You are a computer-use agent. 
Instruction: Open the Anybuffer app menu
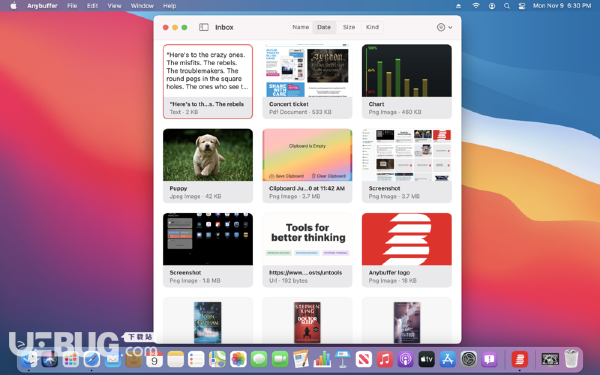click(x=42, y=6)
